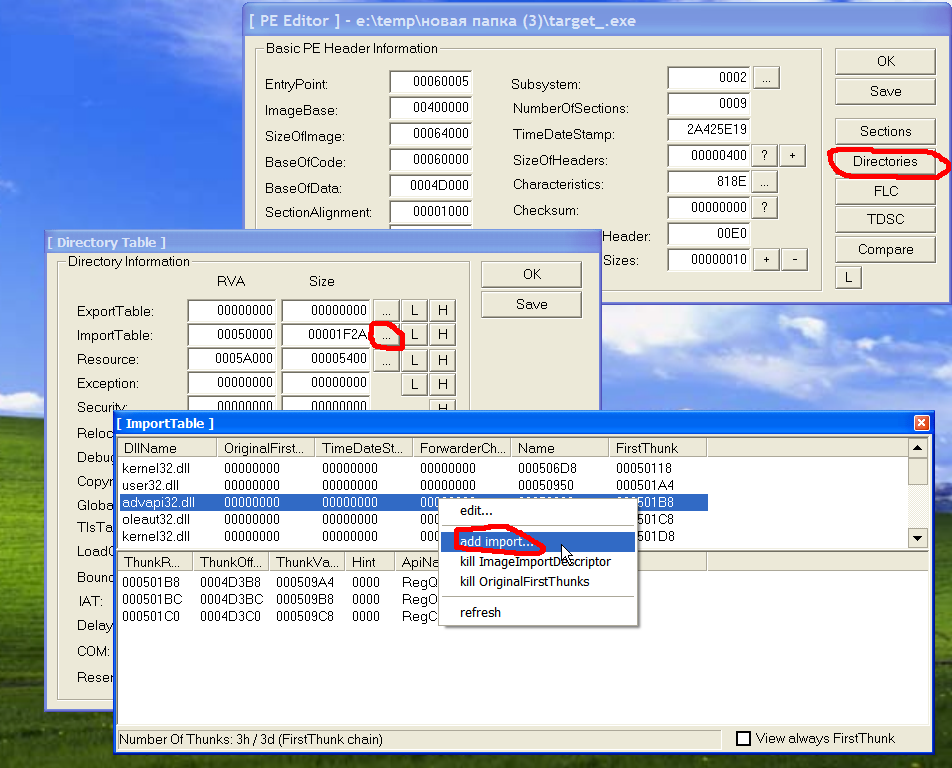Click the '?' button beside the Checksum field
The width and height of the screenshot is (952, 768).
766,207
